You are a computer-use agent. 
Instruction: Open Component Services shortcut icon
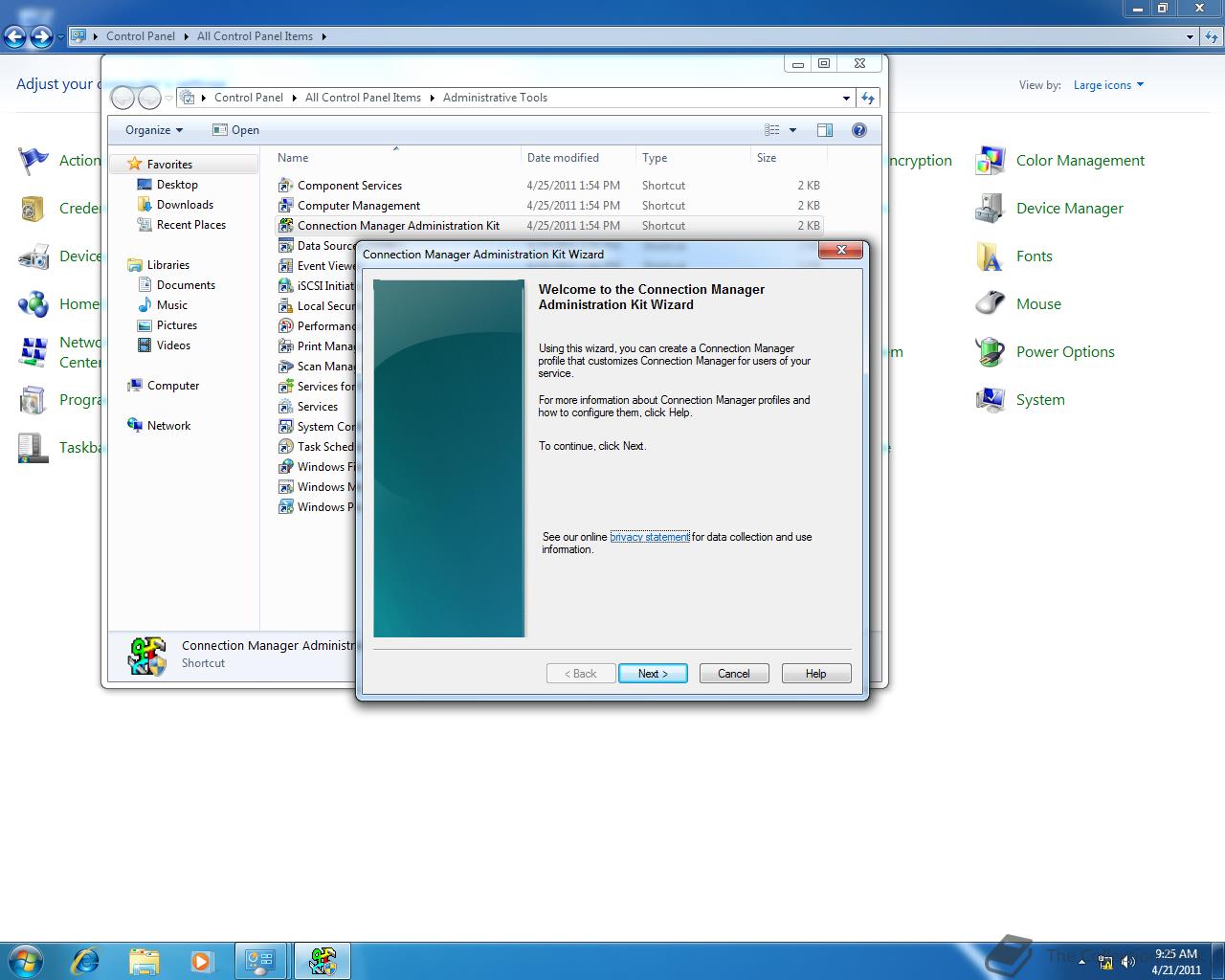285,185
